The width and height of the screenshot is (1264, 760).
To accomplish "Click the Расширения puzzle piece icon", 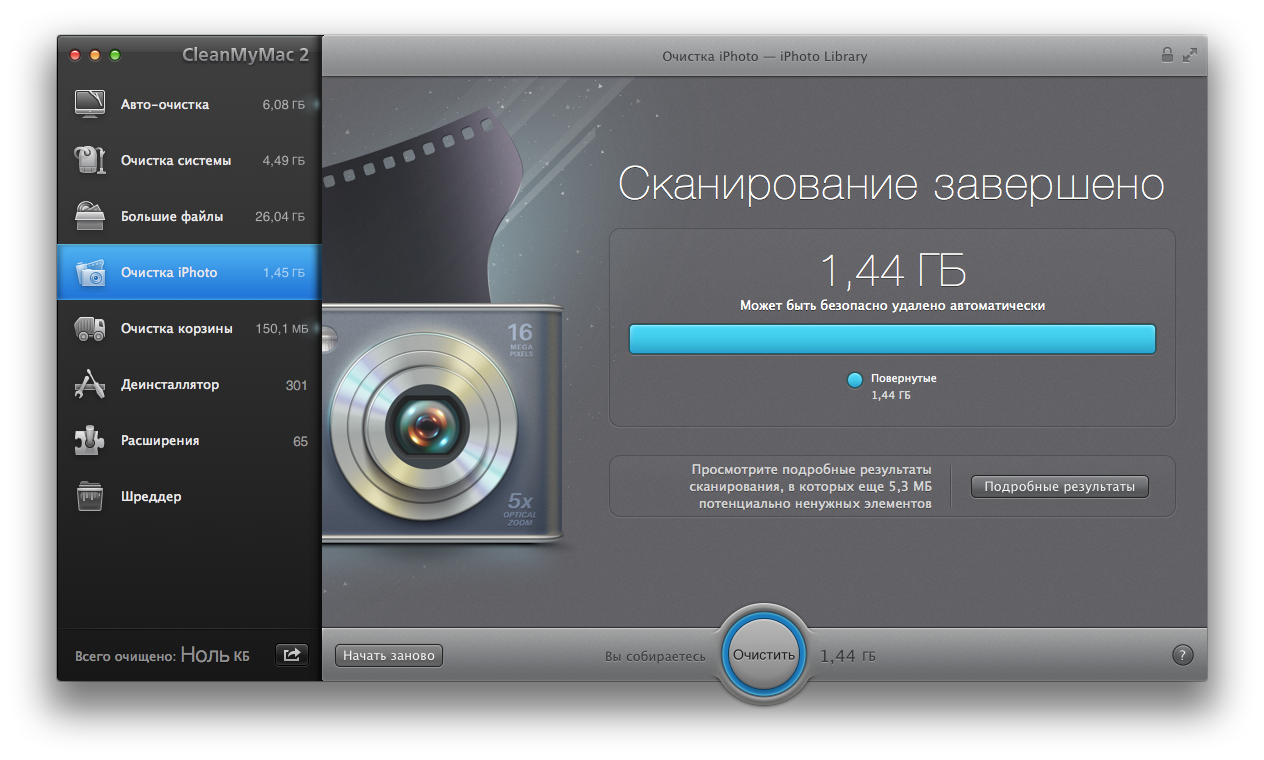I will (90, 440).
